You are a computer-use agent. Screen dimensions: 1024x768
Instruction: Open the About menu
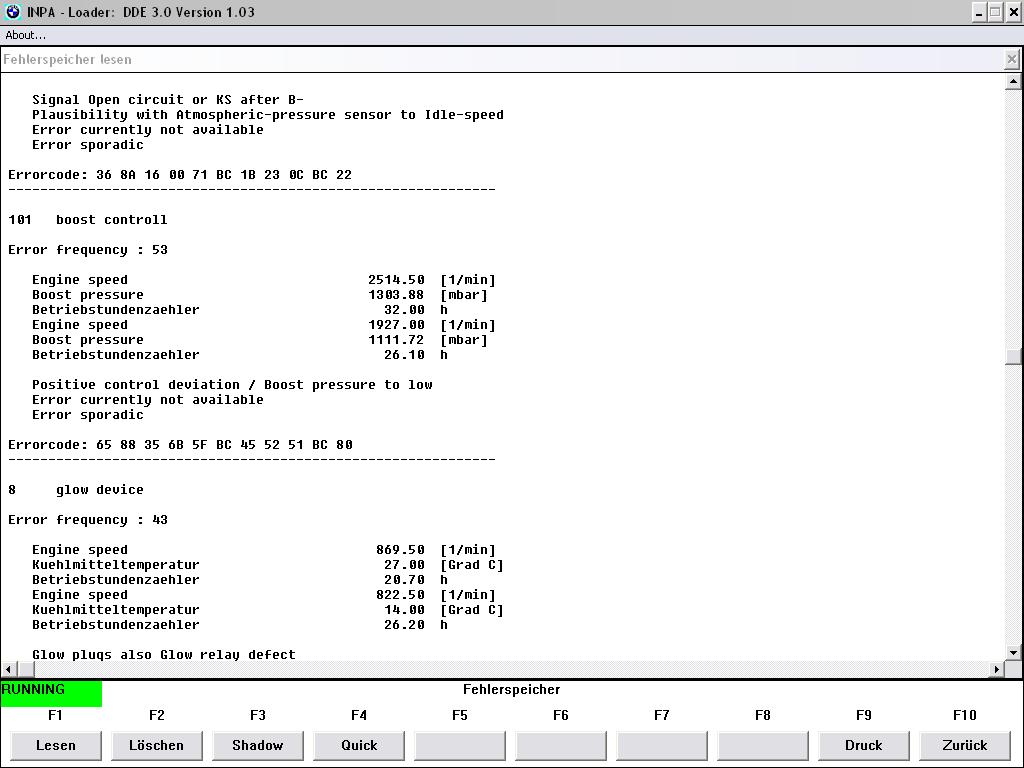point(26,35)
